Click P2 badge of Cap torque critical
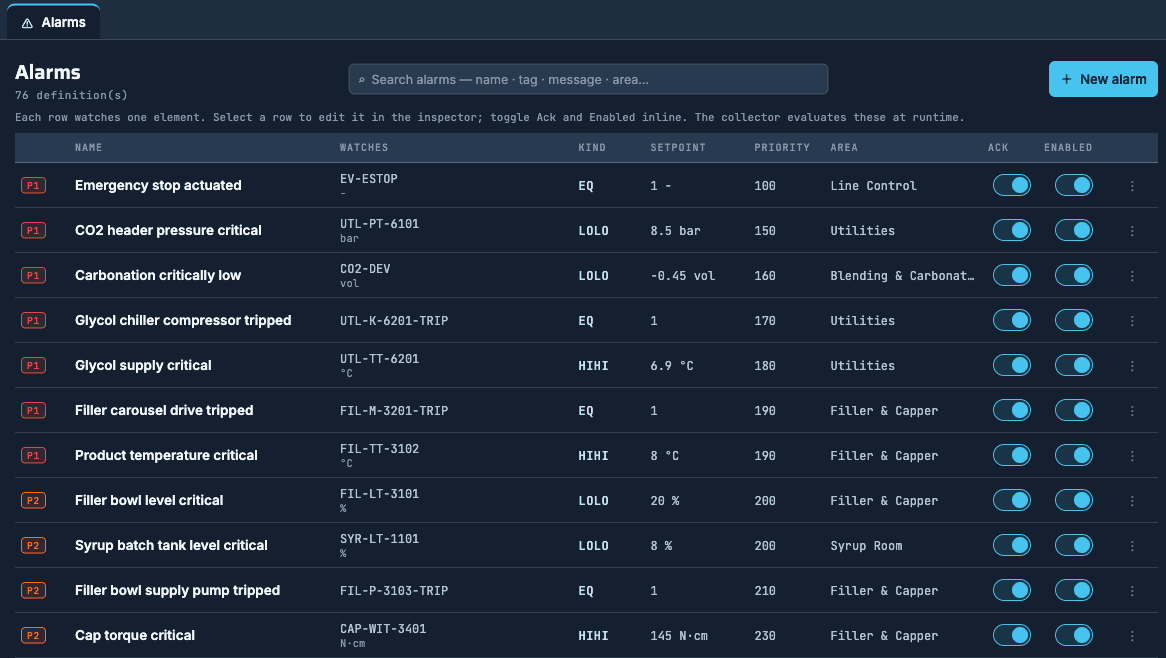1166x658 pixels. coord(33,635)
